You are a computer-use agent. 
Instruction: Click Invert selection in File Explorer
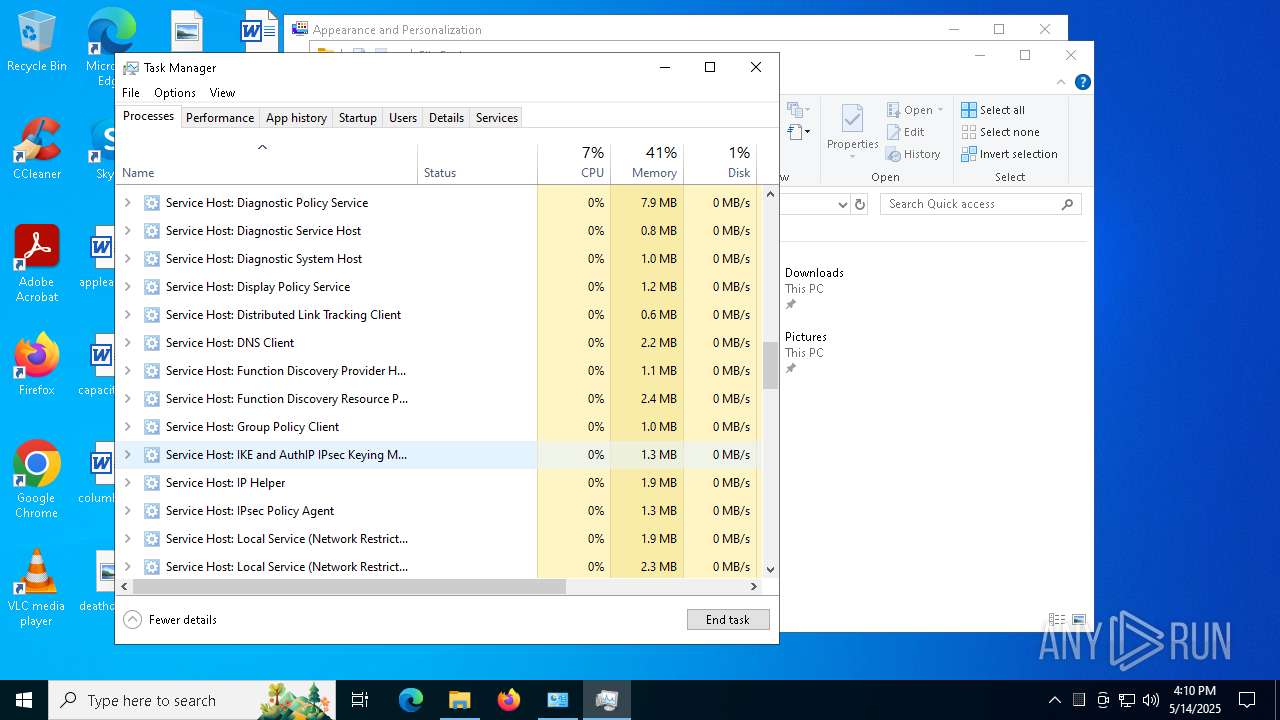(x=1010, y=154)
